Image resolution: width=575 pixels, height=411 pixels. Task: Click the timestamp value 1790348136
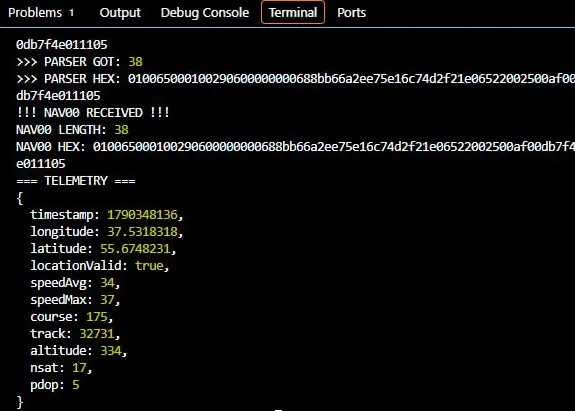142,215
